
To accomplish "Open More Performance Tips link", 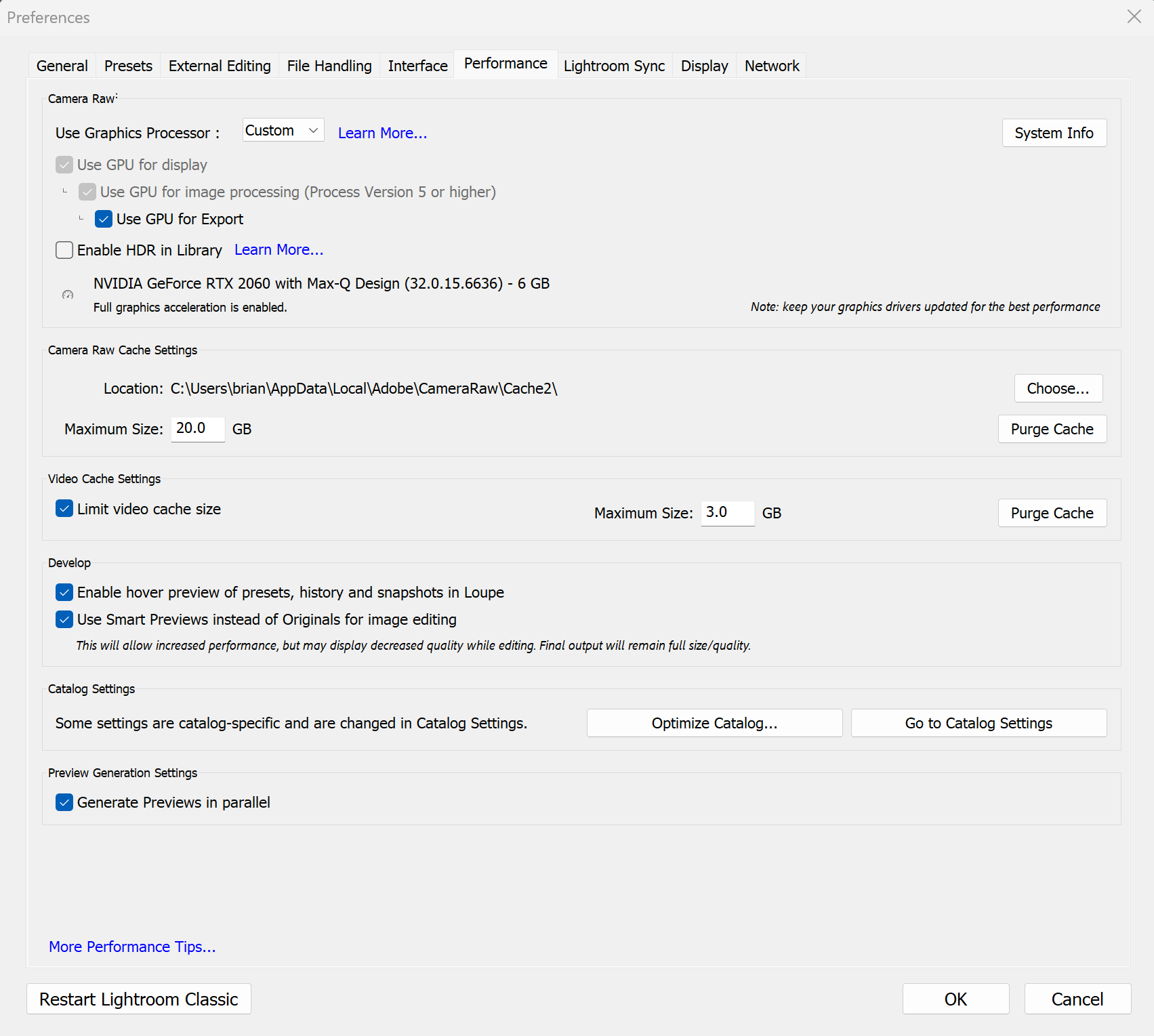I will [x=131, y=947].
